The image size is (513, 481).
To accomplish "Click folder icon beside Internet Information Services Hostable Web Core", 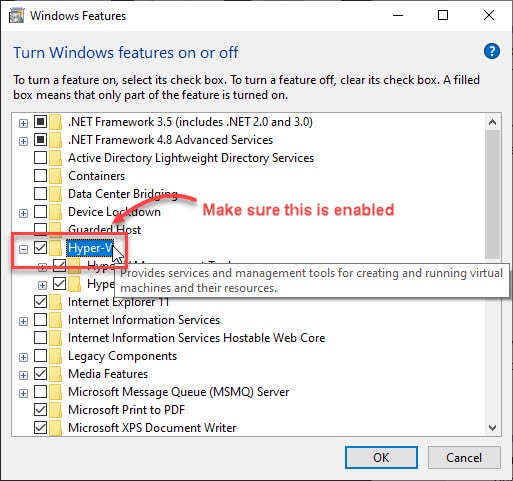I will (55, 338).
